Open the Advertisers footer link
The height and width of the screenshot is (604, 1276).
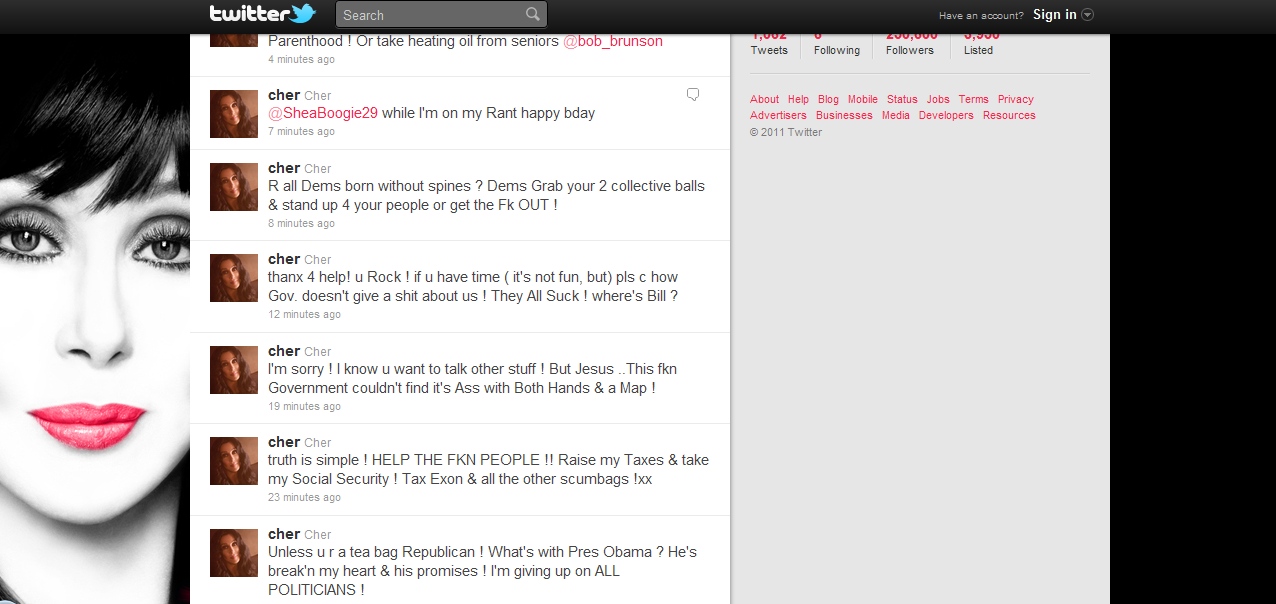[778, 115]
